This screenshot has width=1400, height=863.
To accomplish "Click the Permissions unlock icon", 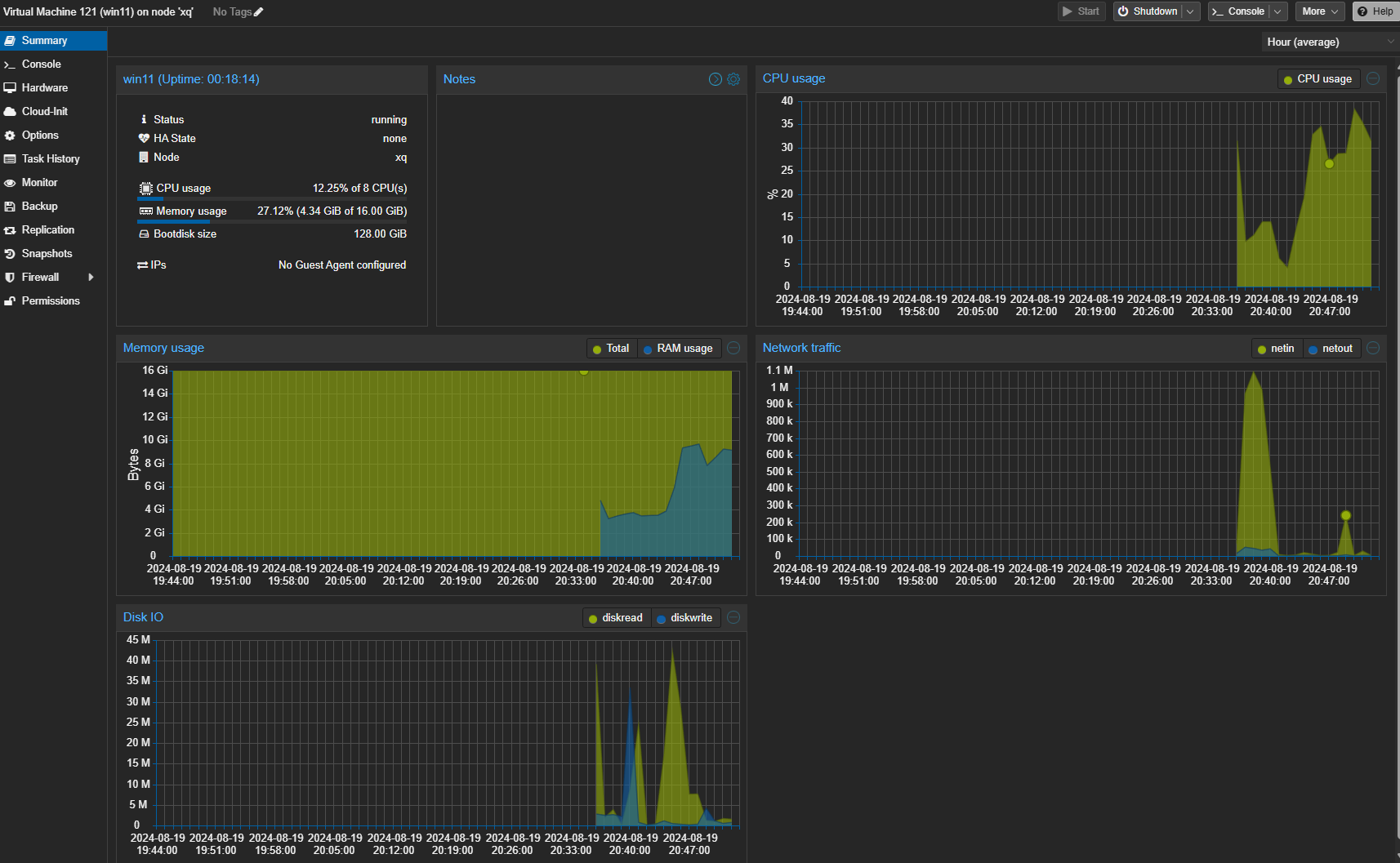I will pos(10,300).
